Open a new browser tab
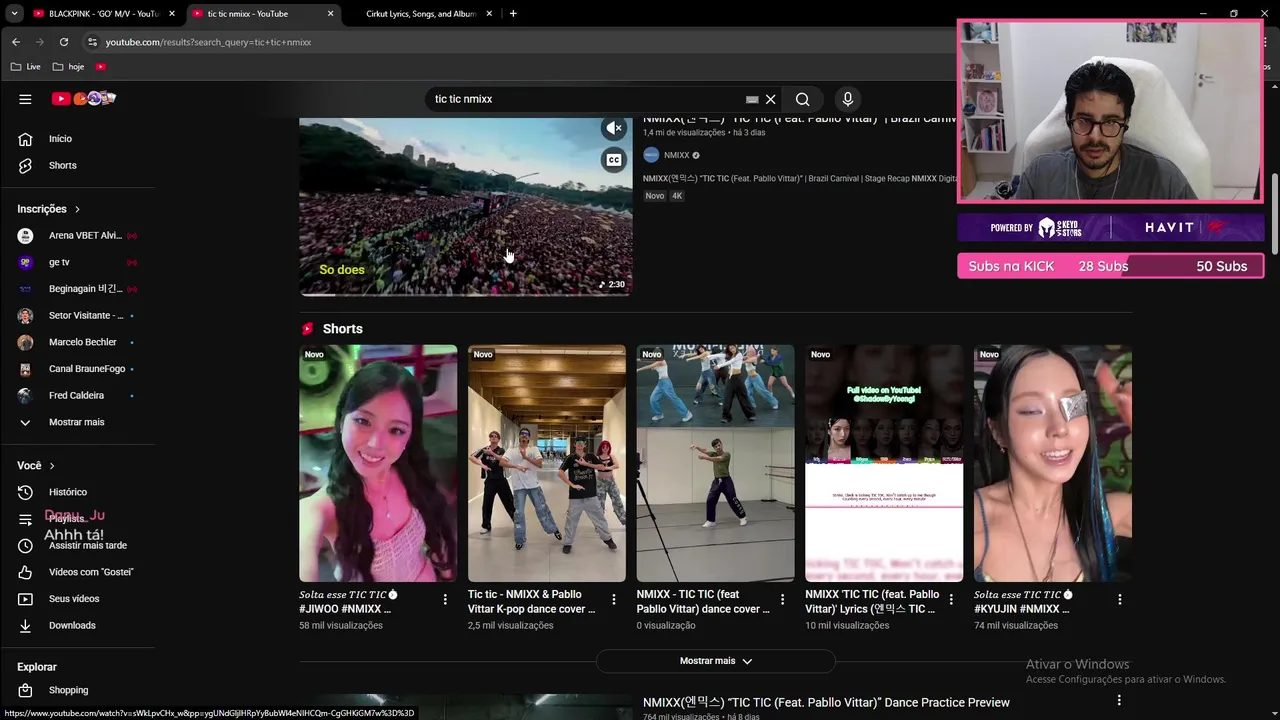Image resolution: width=1280 pixels, height=720 pixels. pos(513,14)
